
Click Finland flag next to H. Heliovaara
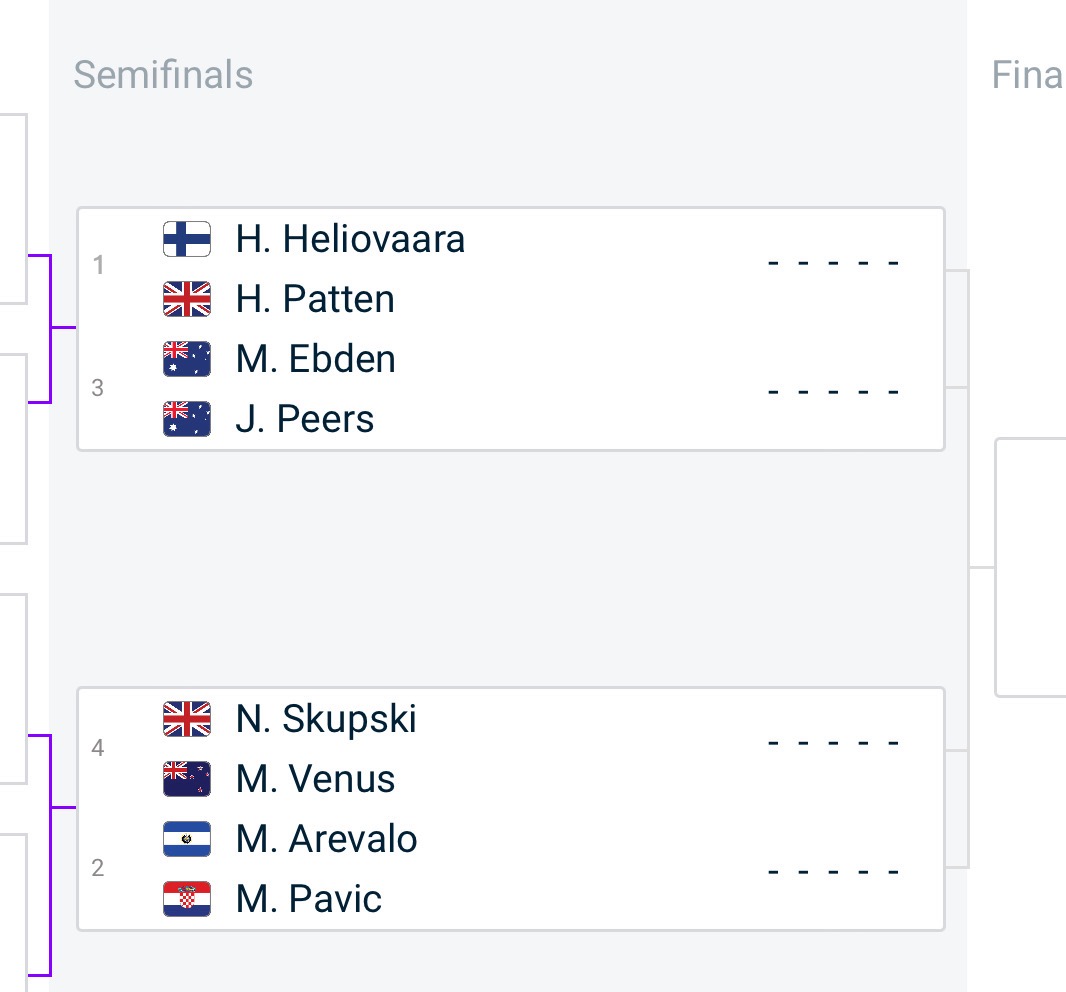tap(187, 239)
